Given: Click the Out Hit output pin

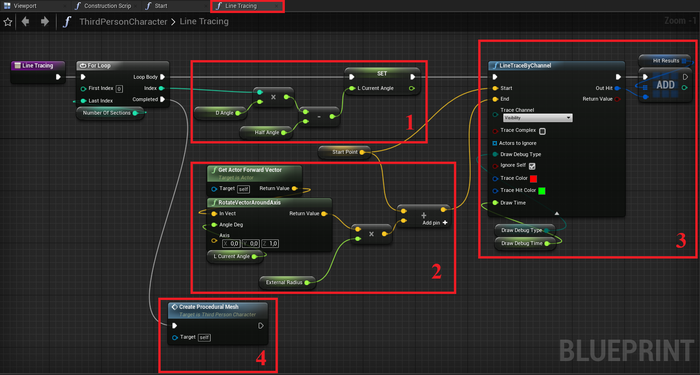Looking at the screenshot, I should [617, 88].
